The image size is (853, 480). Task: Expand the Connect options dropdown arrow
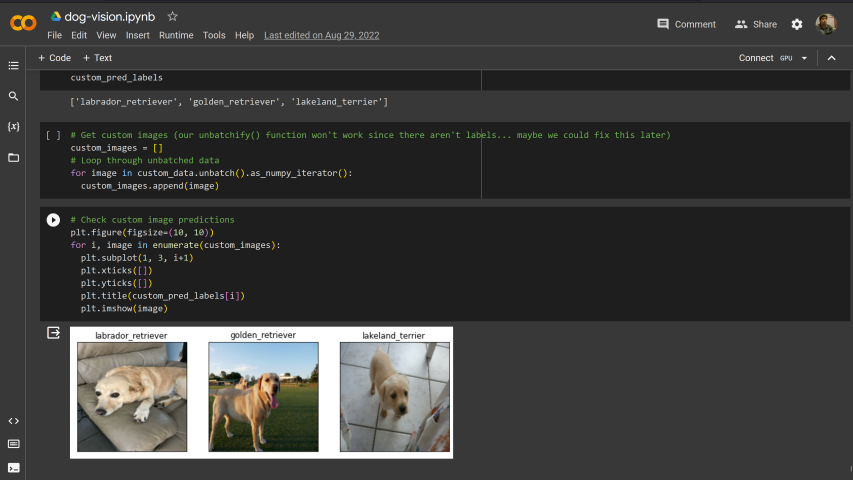point(804,58)
